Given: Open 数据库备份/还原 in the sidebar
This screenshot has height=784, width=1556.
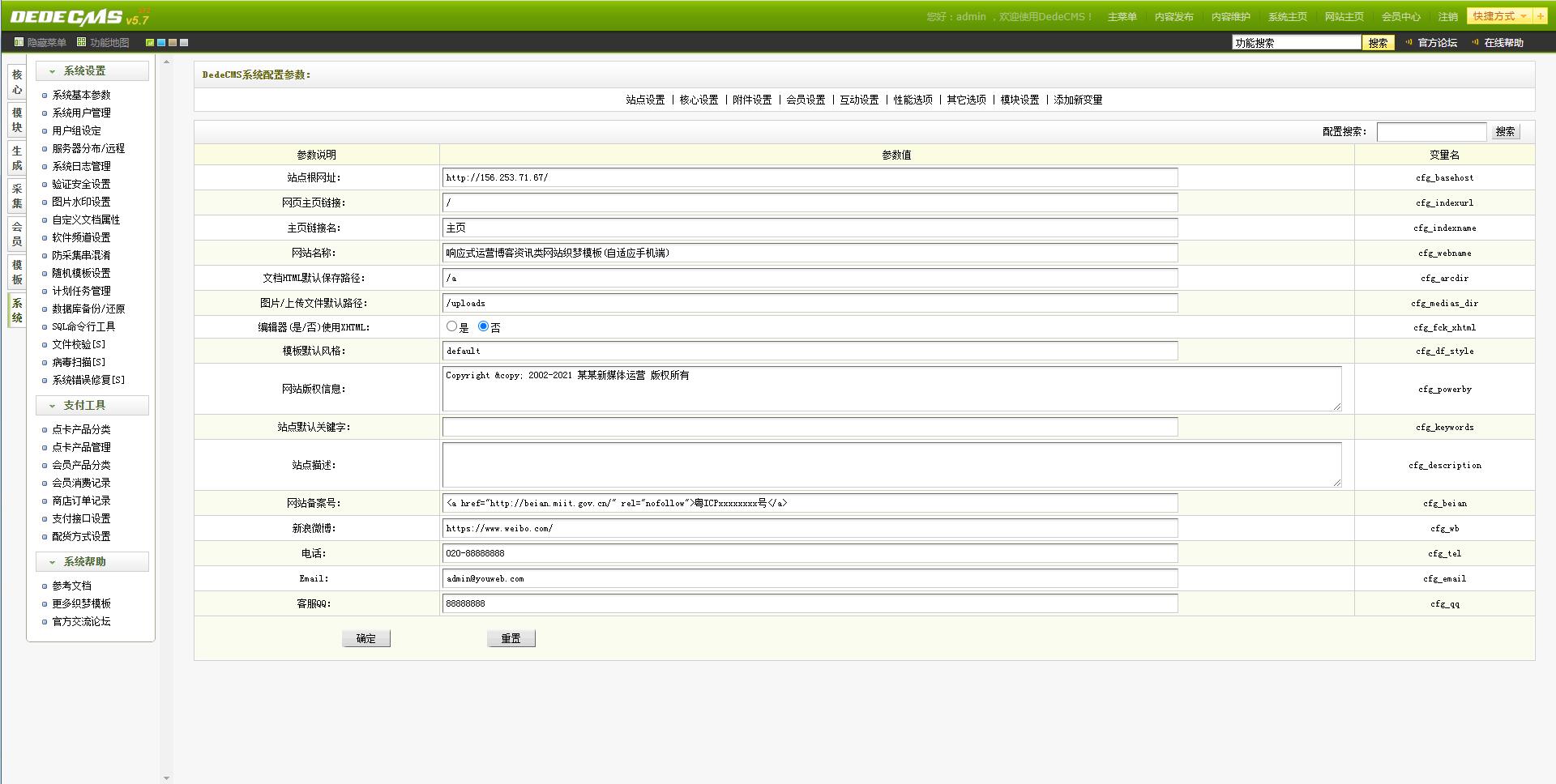Looking at the screenshot, I should pyautogui.click(x=88, y=309).
